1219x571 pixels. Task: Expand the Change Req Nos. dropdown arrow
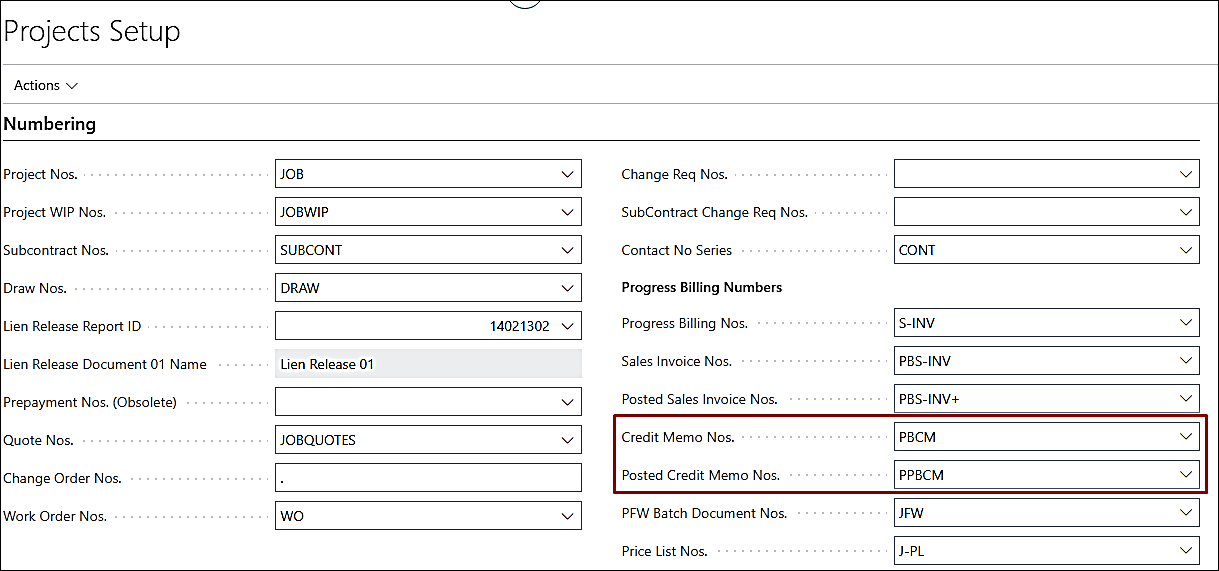coord(1186,174)
